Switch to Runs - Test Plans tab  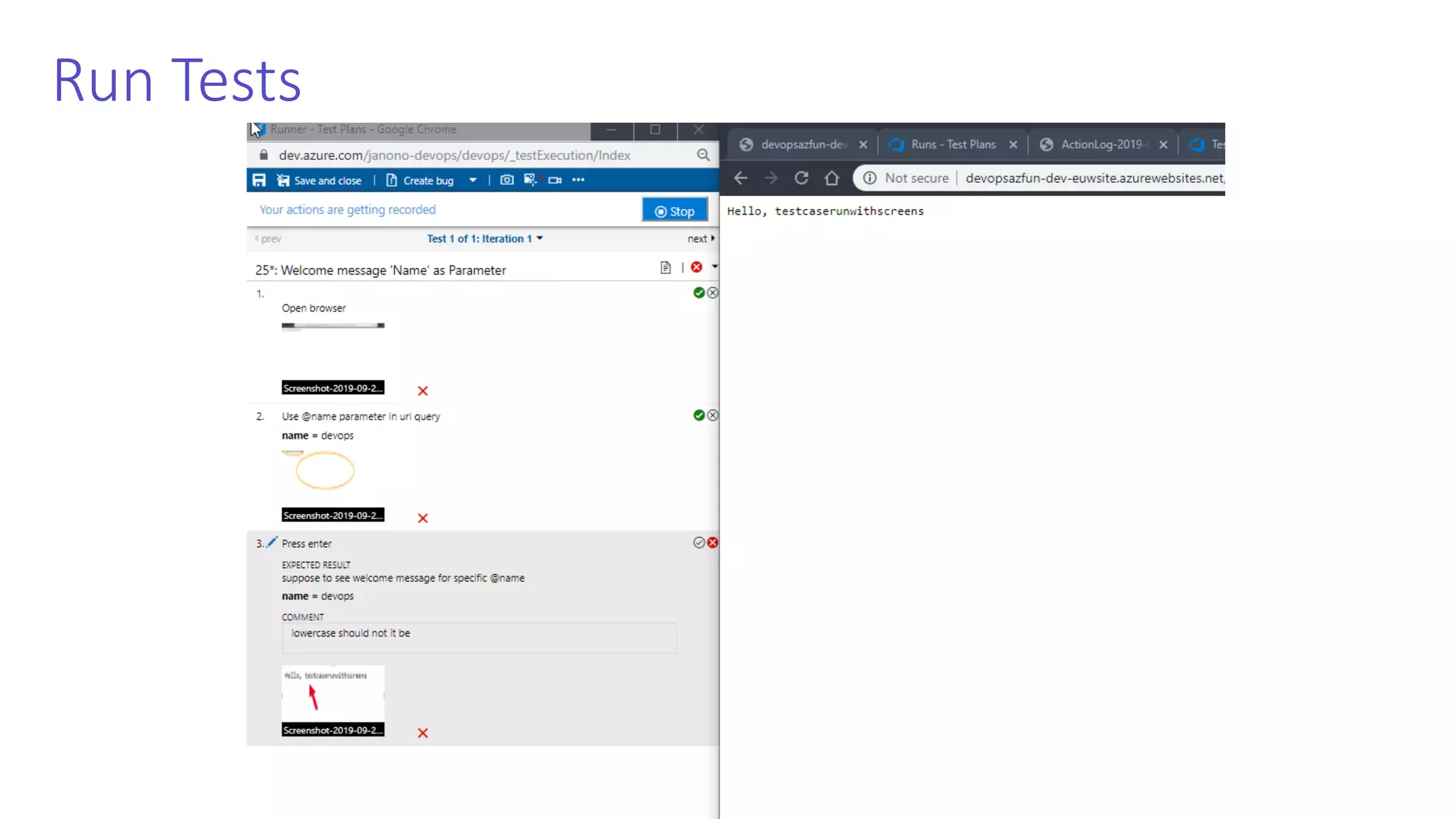953,145
